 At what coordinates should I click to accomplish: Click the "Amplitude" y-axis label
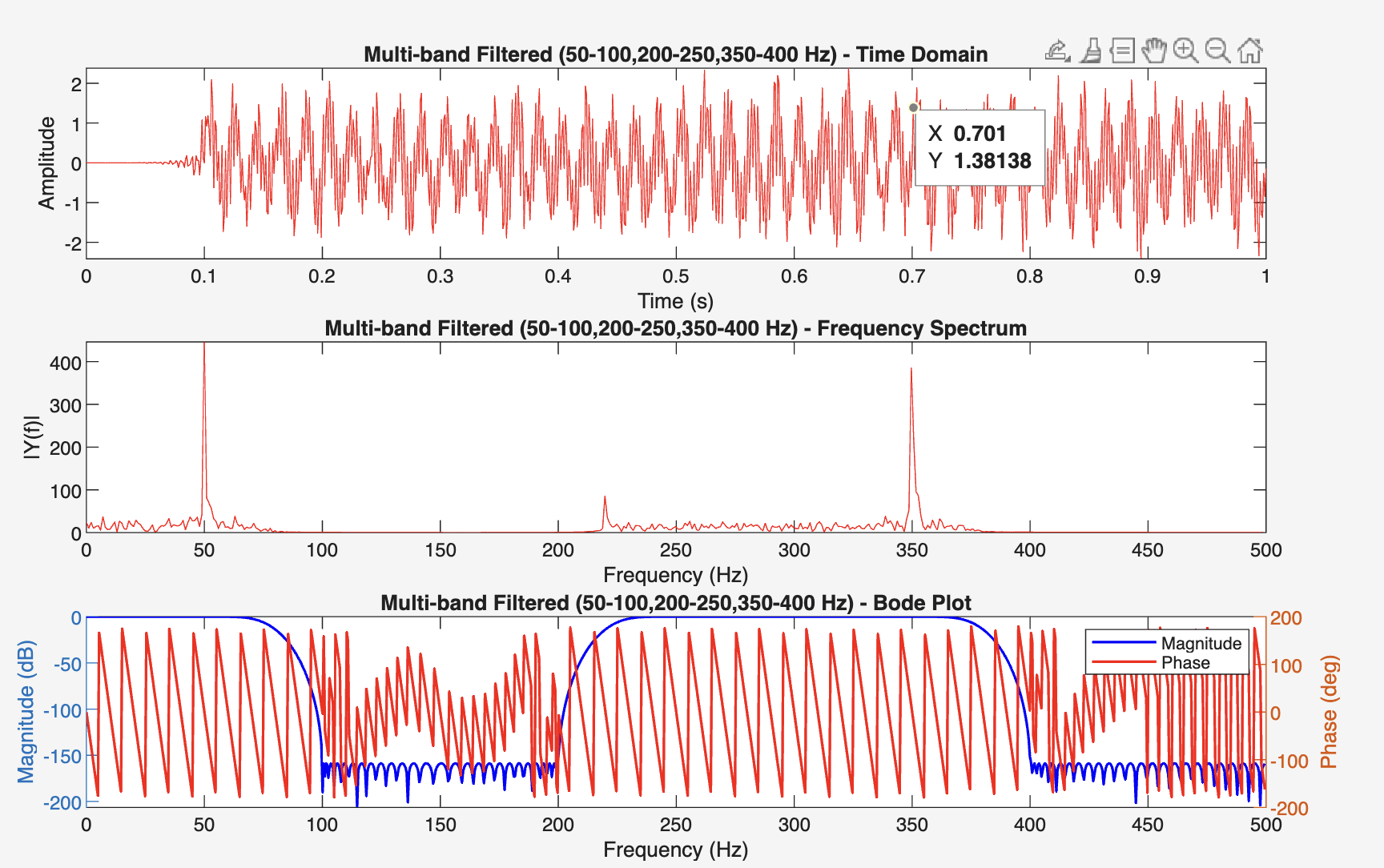[x=47, y=163]
